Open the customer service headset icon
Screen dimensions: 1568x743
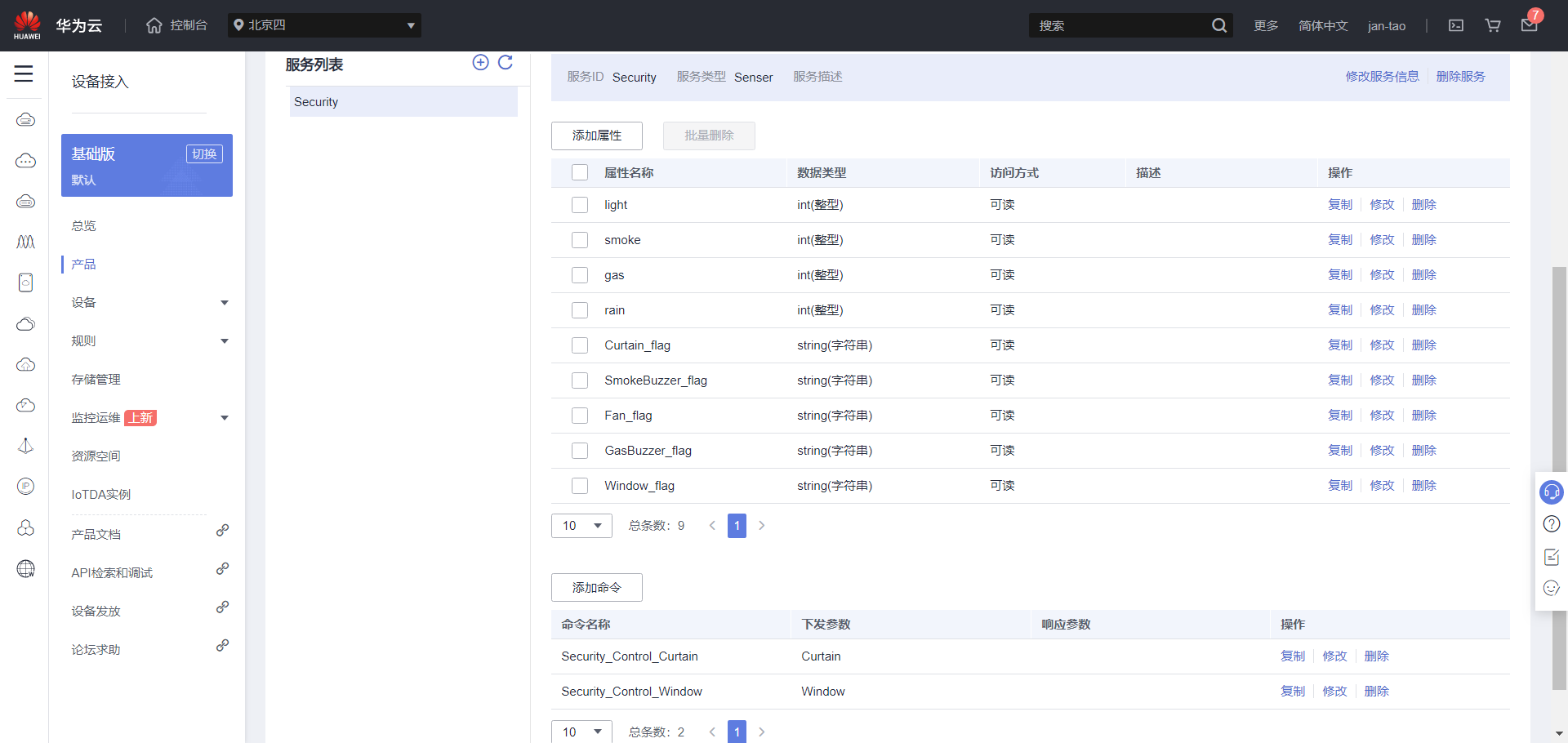(x=1552, y=492)
